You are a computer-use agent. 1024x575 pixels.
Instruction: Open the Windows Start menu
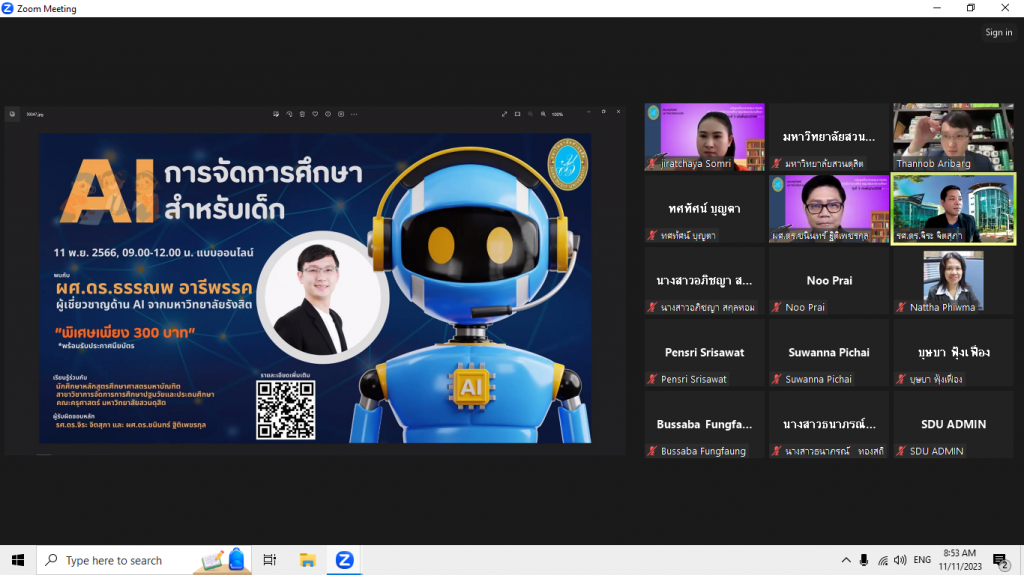click(x=17, y=560)
